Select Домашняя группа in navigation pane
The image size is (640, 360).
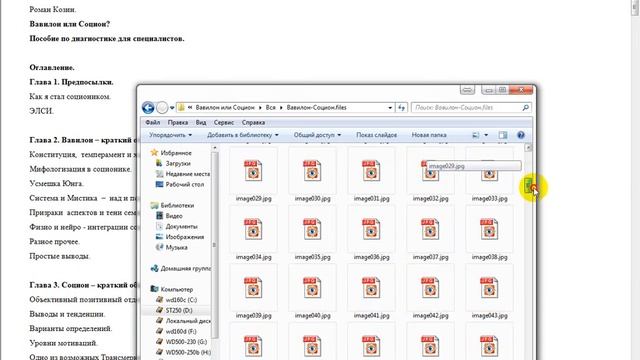click(x=181, y=269)
